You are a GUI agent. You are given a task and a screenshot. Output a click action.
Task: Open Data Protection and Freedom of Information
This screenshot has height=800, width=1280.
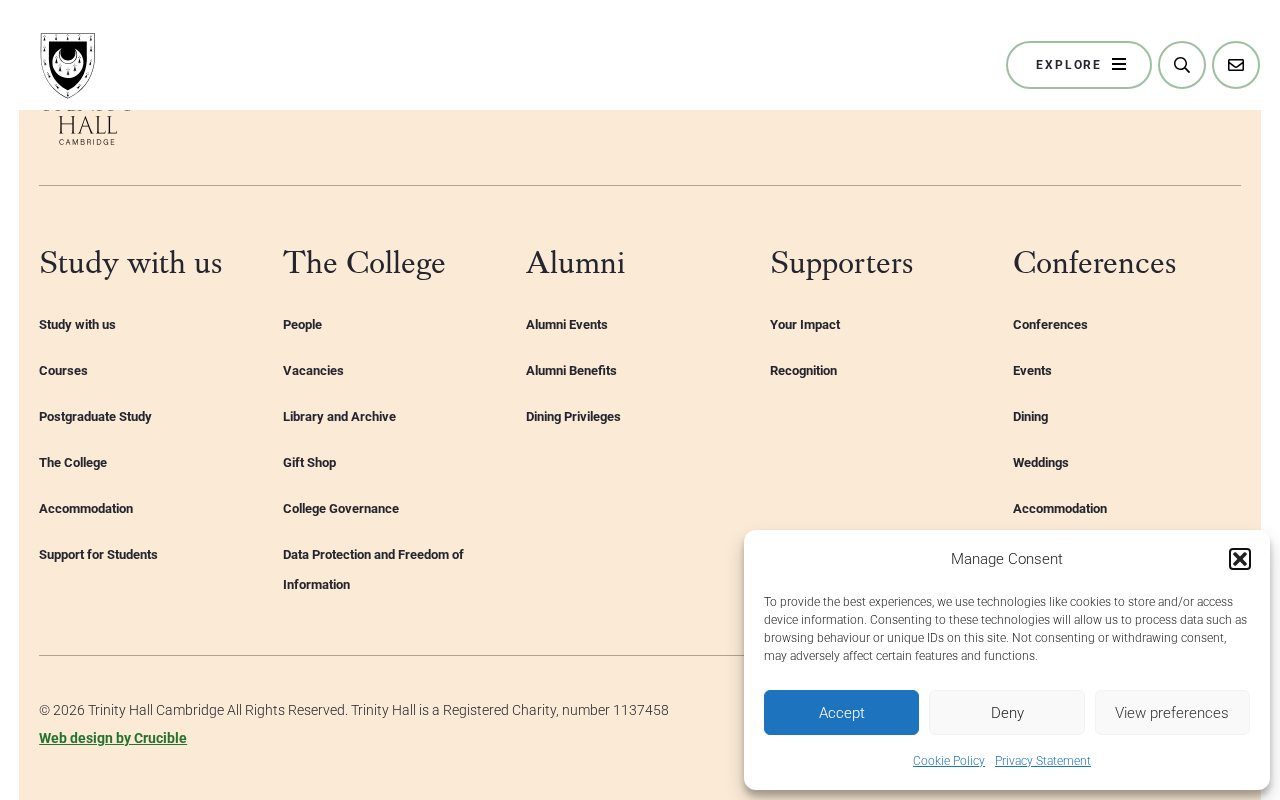point(373,570)
